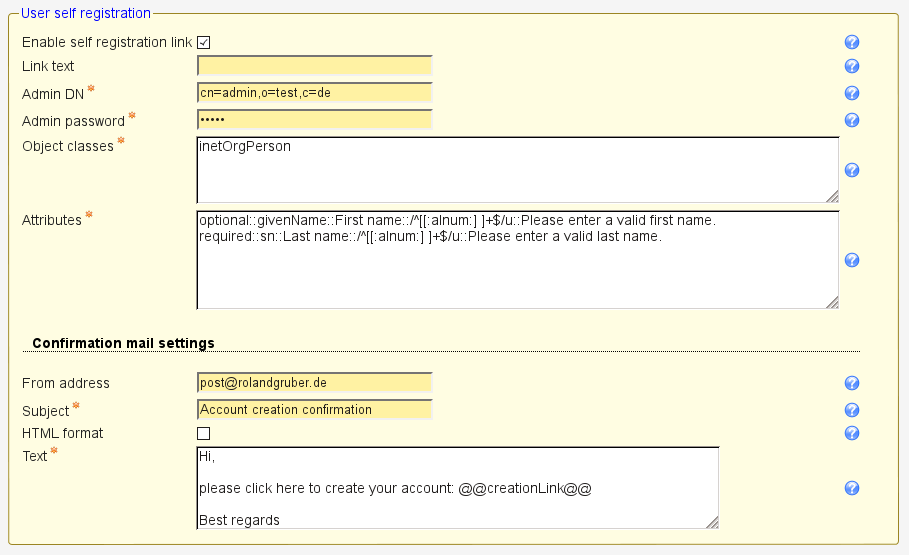
Task: Focus the Admin DN input field
Action: coord(315,93)
